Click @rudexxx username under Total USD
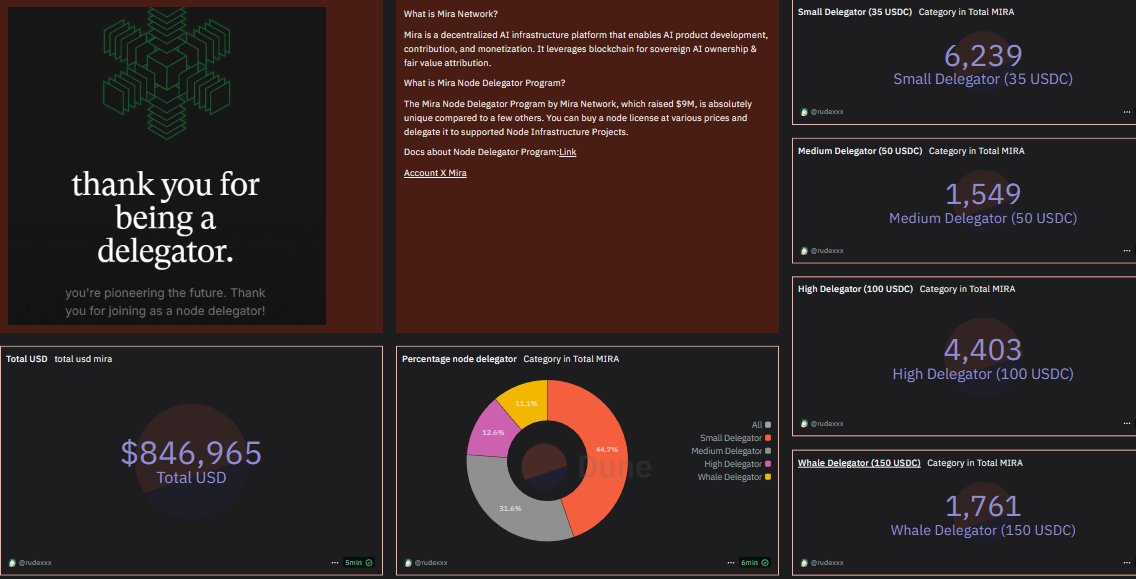The width and height of the screenshot is (1136, 579). (35, 562)
